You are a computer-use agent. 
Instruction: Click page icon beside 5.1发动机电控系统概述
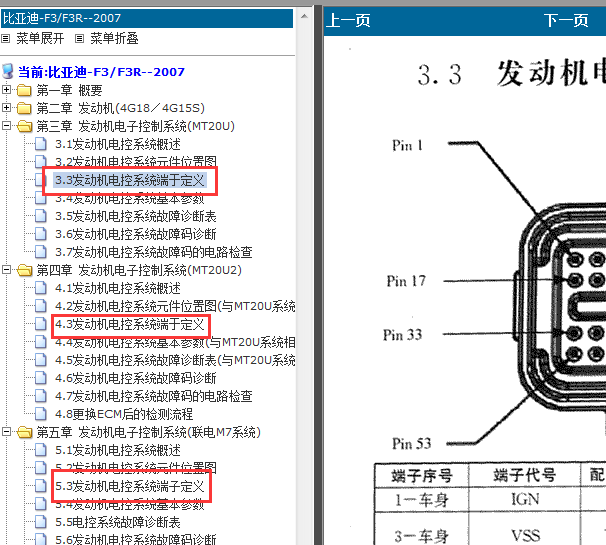click(x=41, y=450)
